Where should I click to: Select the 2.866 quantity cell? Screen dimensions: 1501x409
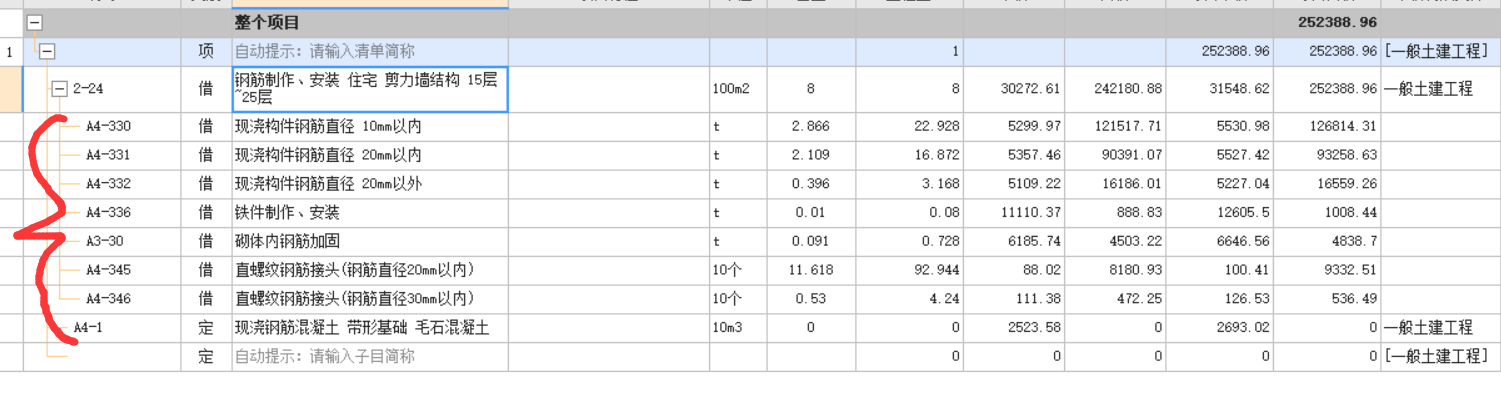coord(810,127)
